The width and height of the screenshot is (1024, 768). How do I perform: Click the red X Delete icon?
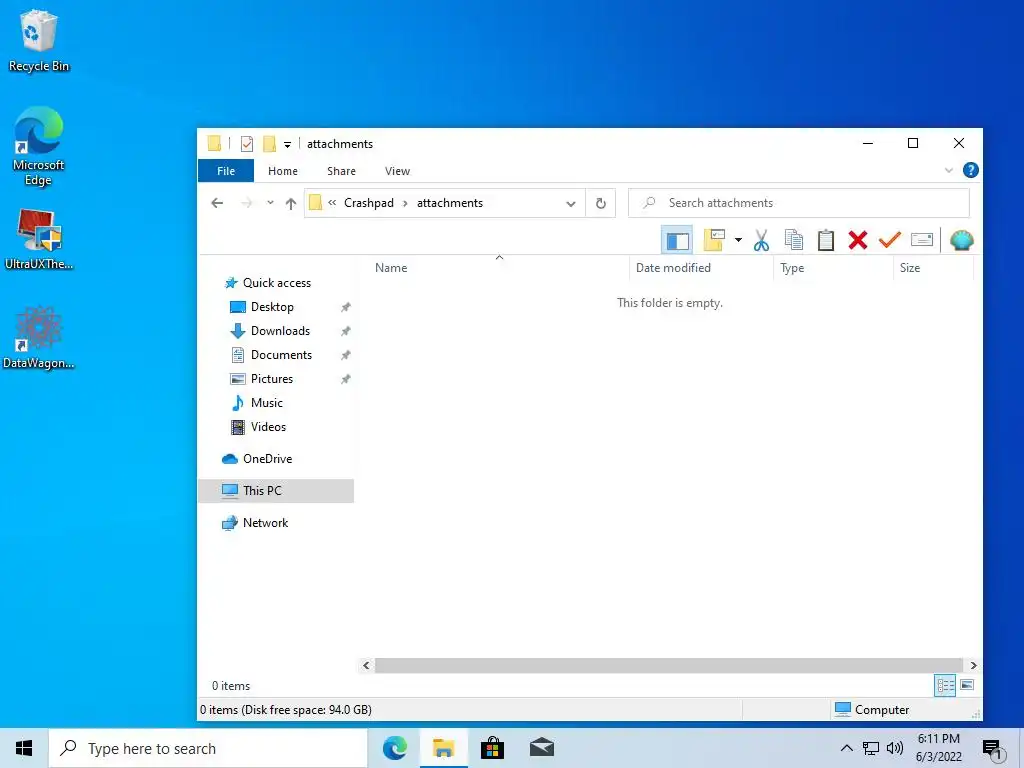[x=857, y=240]
